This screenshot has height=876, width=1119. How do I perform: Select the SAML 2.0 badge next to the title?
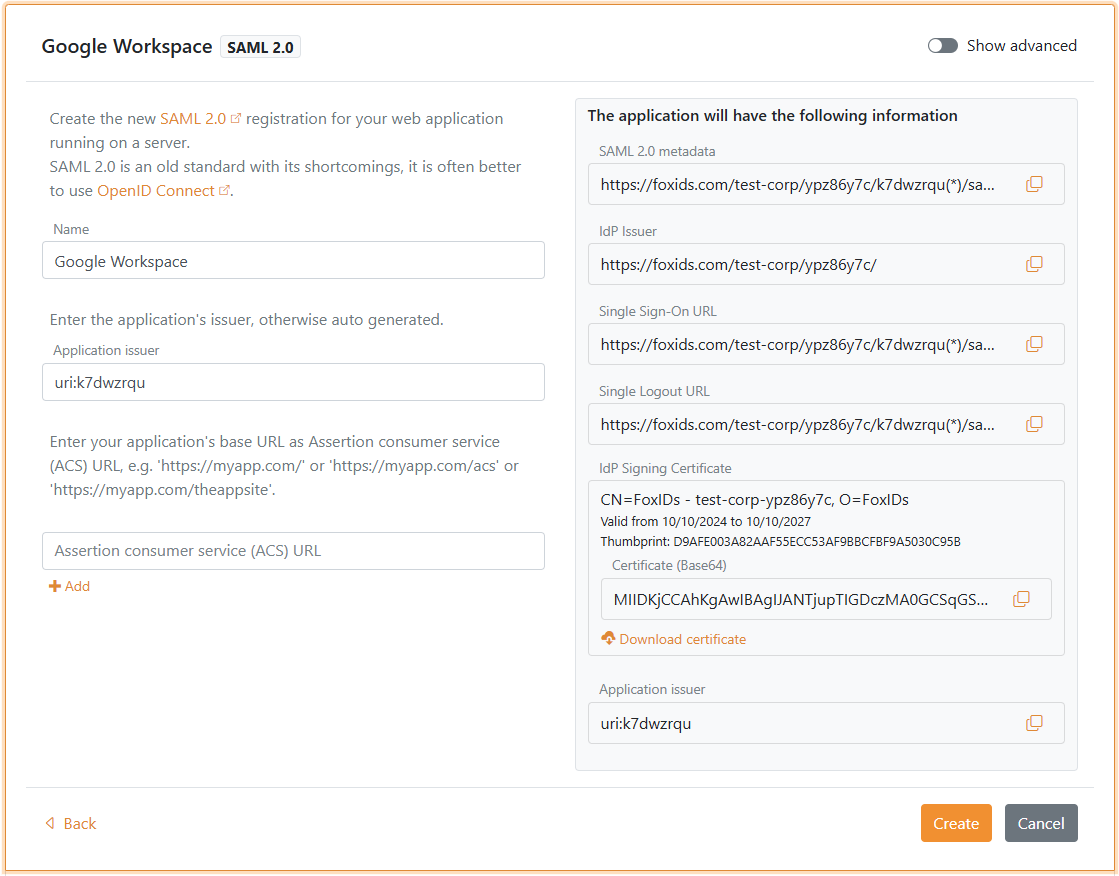tap(260, 46)
